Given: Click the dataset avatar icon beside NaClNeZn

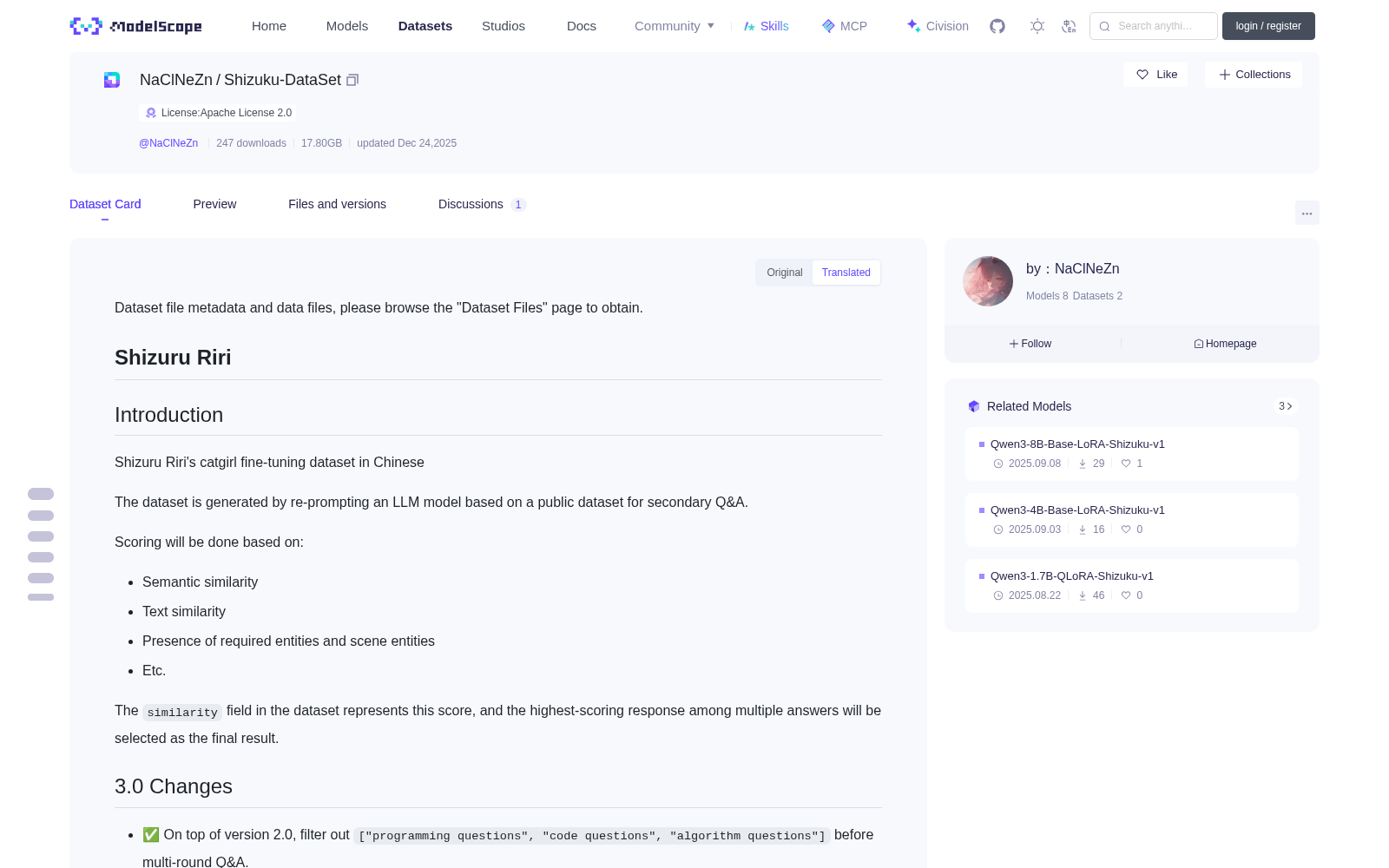Looking at the screenshot, I should point(112,80).
